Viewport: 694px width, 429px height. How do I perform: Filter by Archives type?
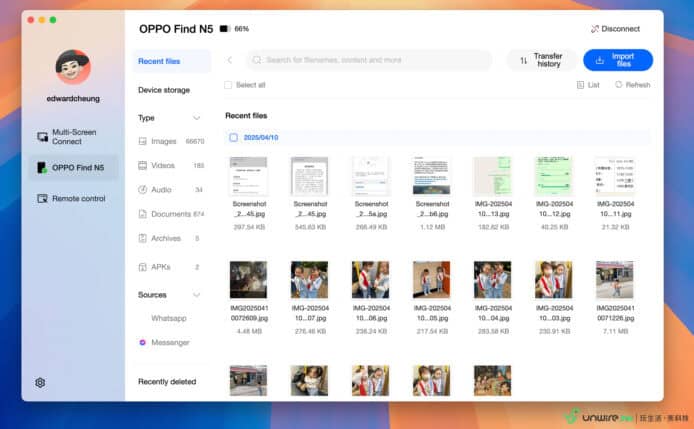171,238
